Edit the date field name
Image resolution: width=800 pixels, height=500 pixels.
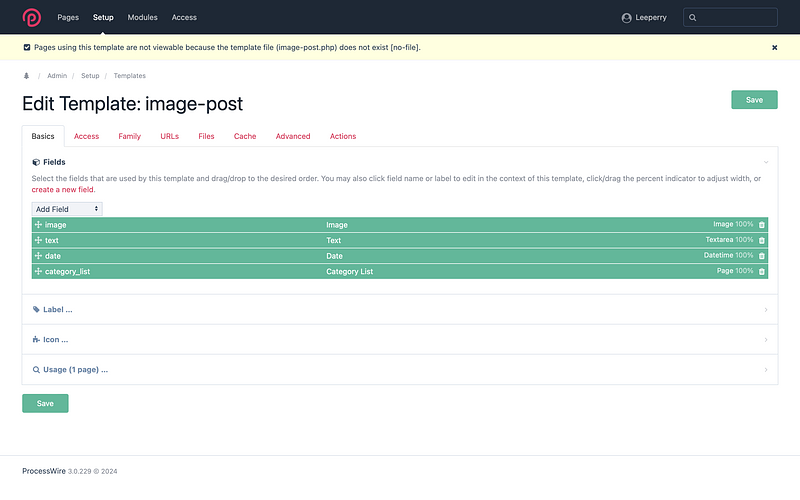point(53,256)
